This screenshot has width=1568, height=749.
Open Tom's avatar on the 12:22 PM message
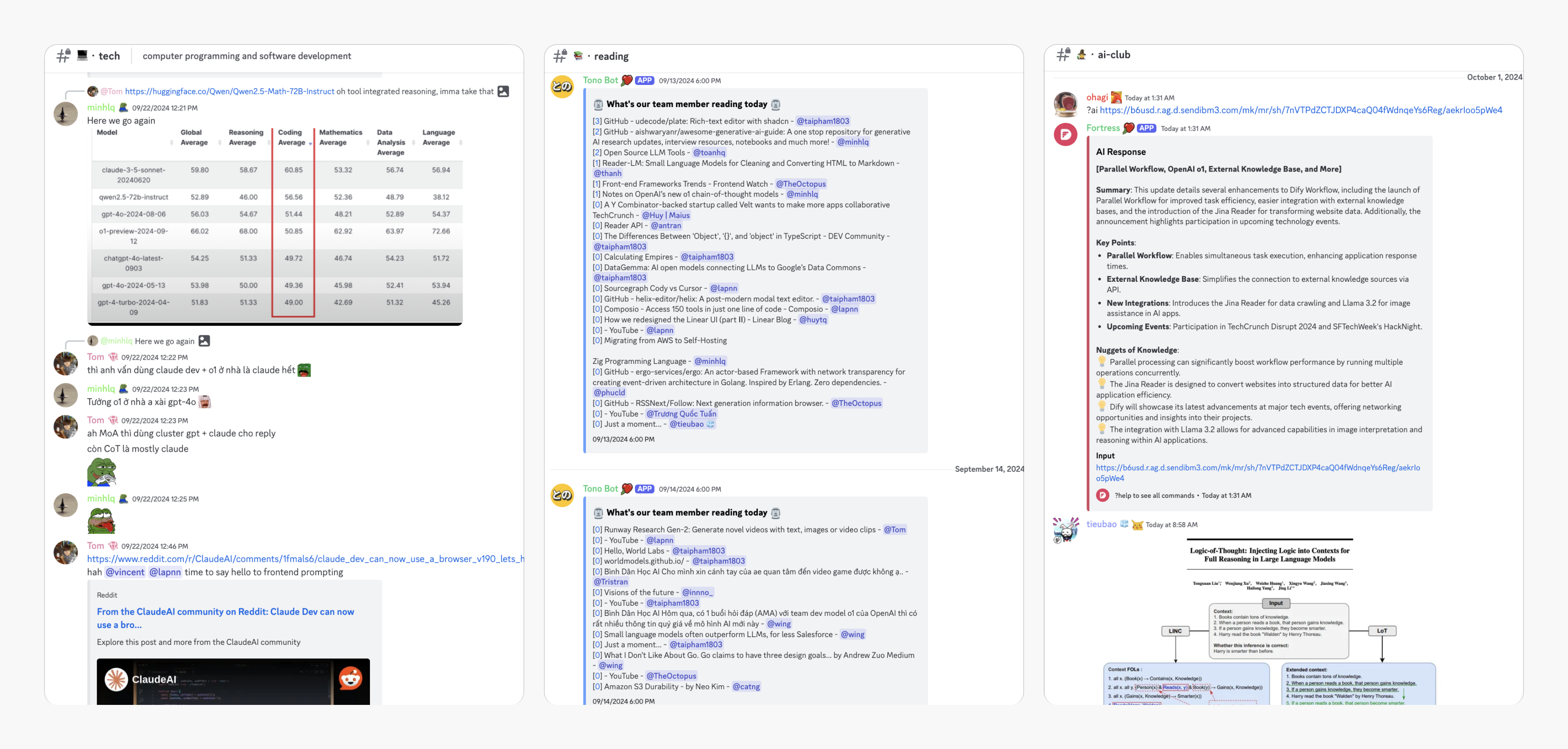66,363
